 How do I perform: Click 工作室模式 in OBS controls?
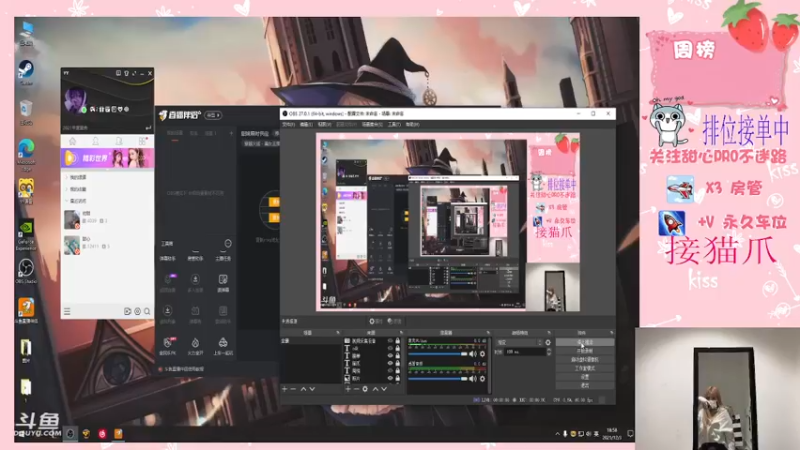[x=585, y=368]
